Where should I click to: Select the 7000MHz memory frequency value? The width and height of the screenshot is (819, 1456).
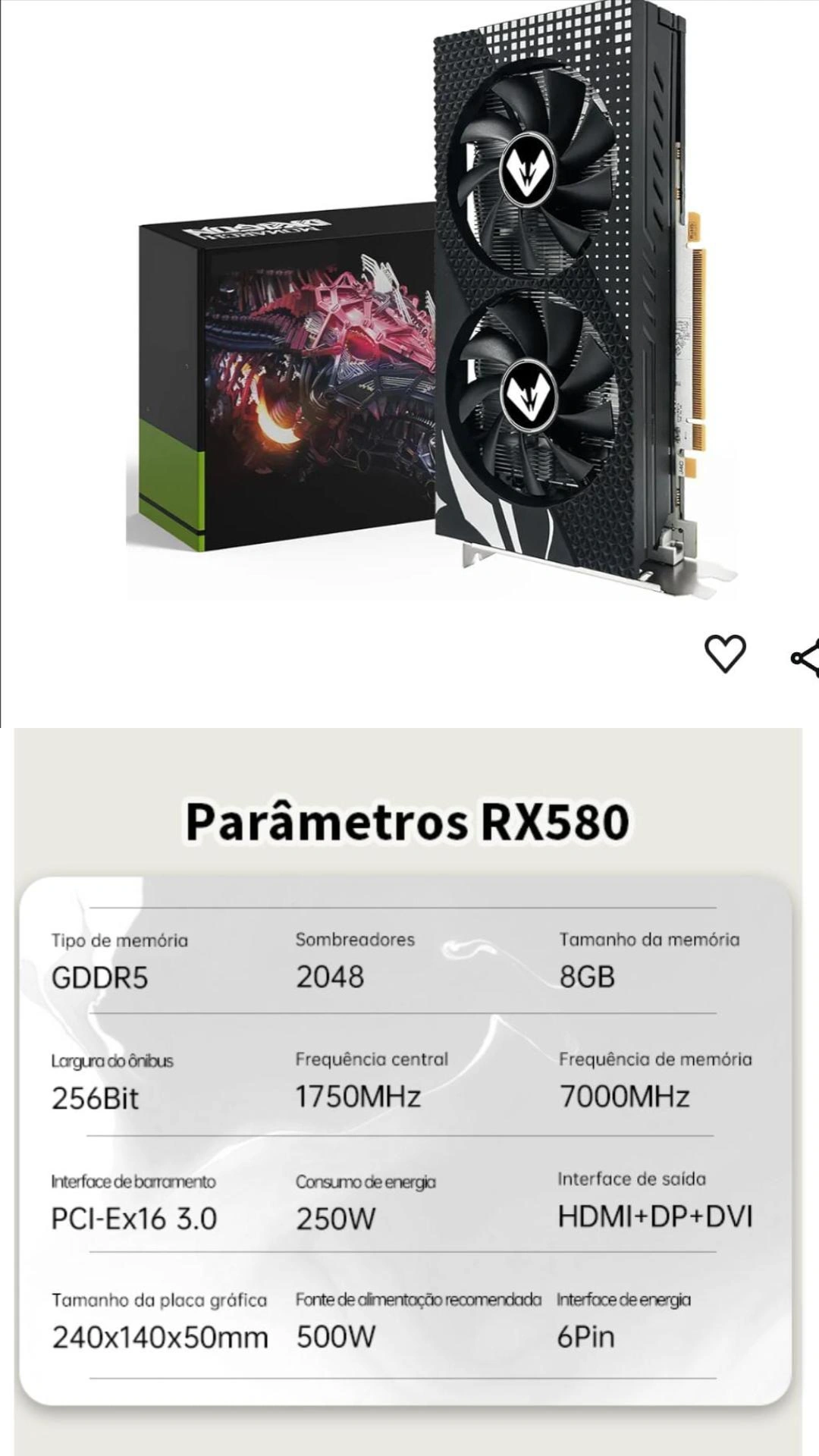point(624,1097)
